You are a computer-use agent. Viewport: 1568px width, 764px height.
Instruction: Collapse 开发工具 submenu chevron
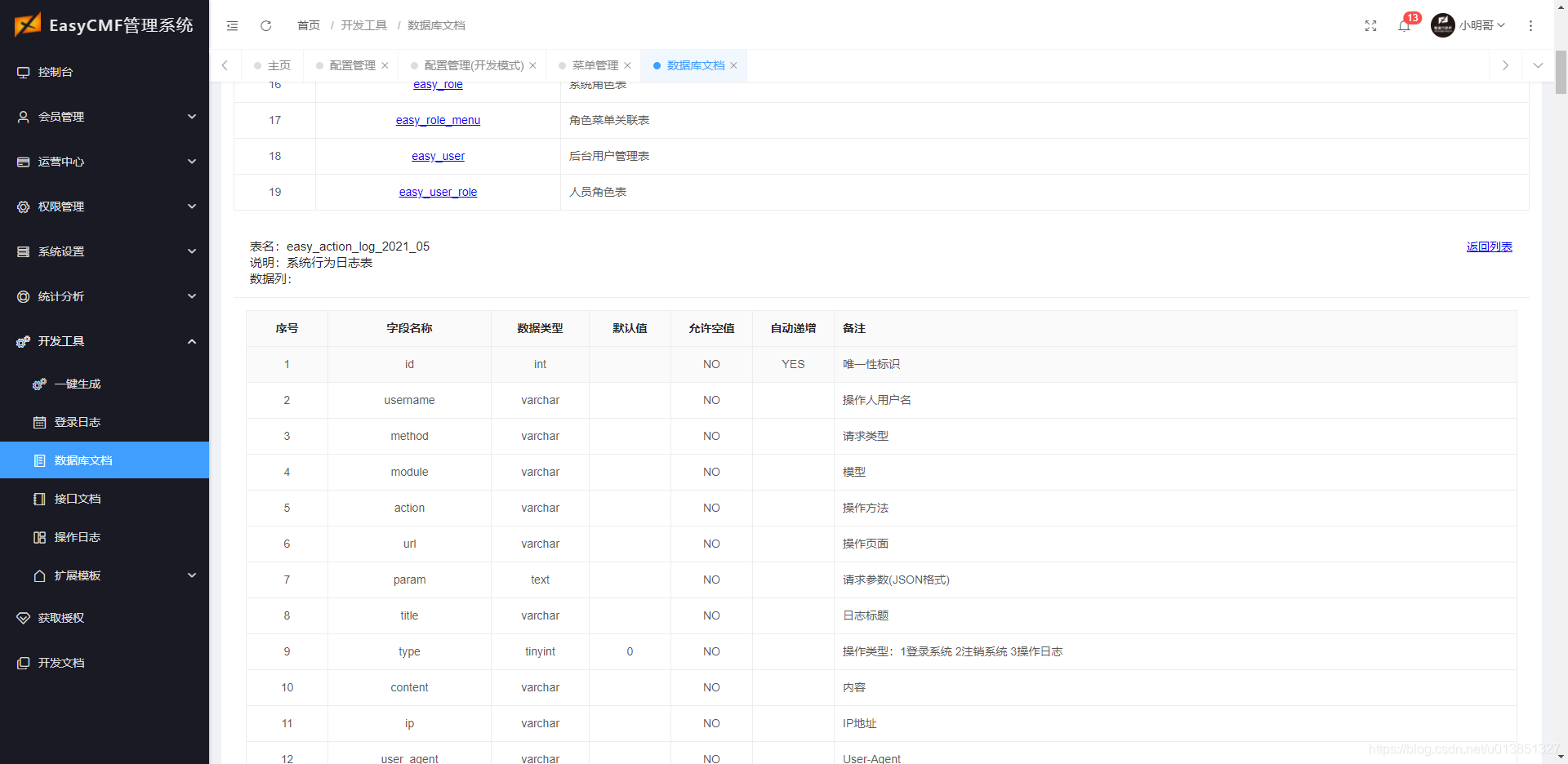(x=192, y=341)
